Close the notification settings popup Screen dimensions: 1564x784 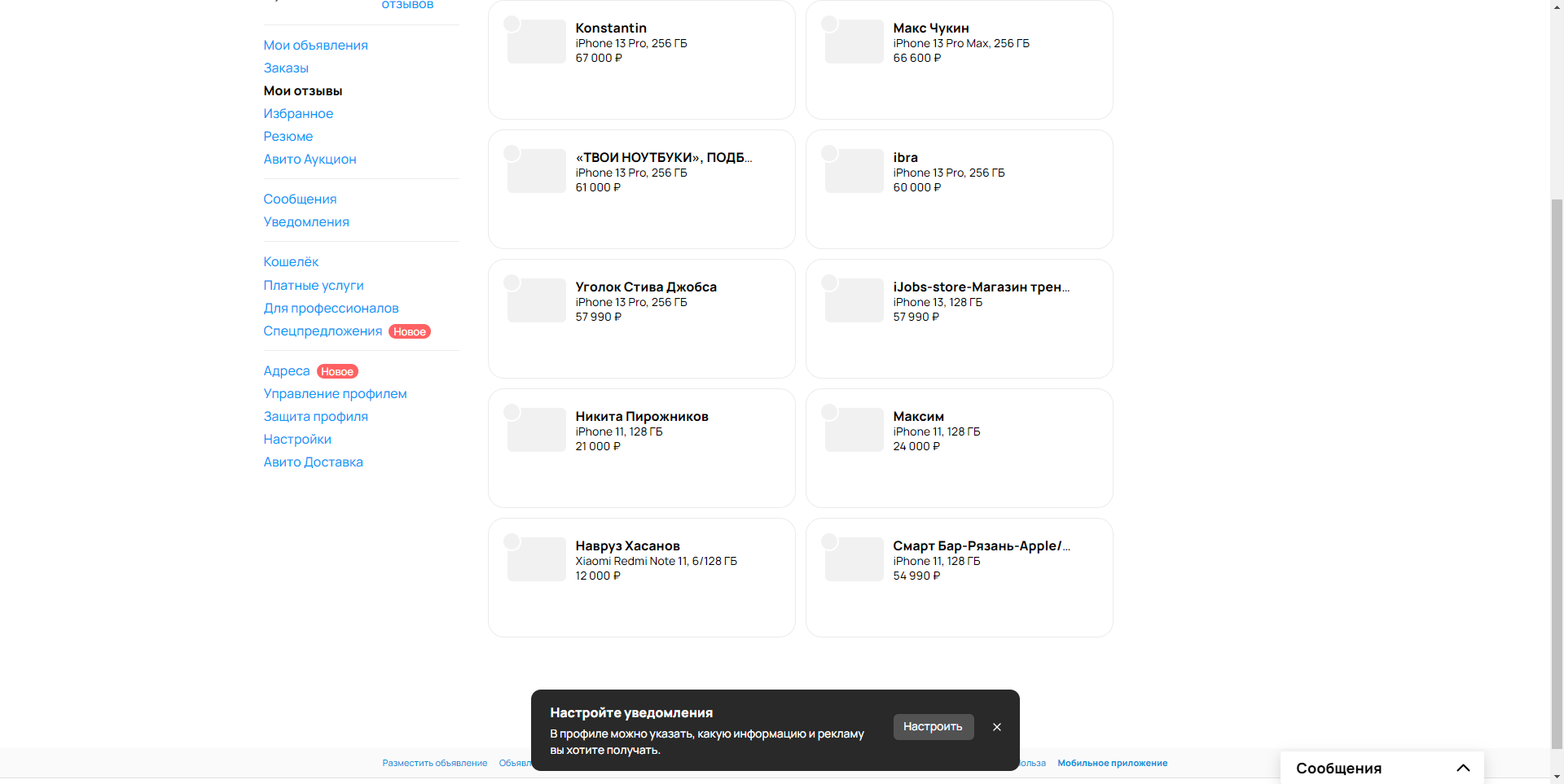[996, 727]
